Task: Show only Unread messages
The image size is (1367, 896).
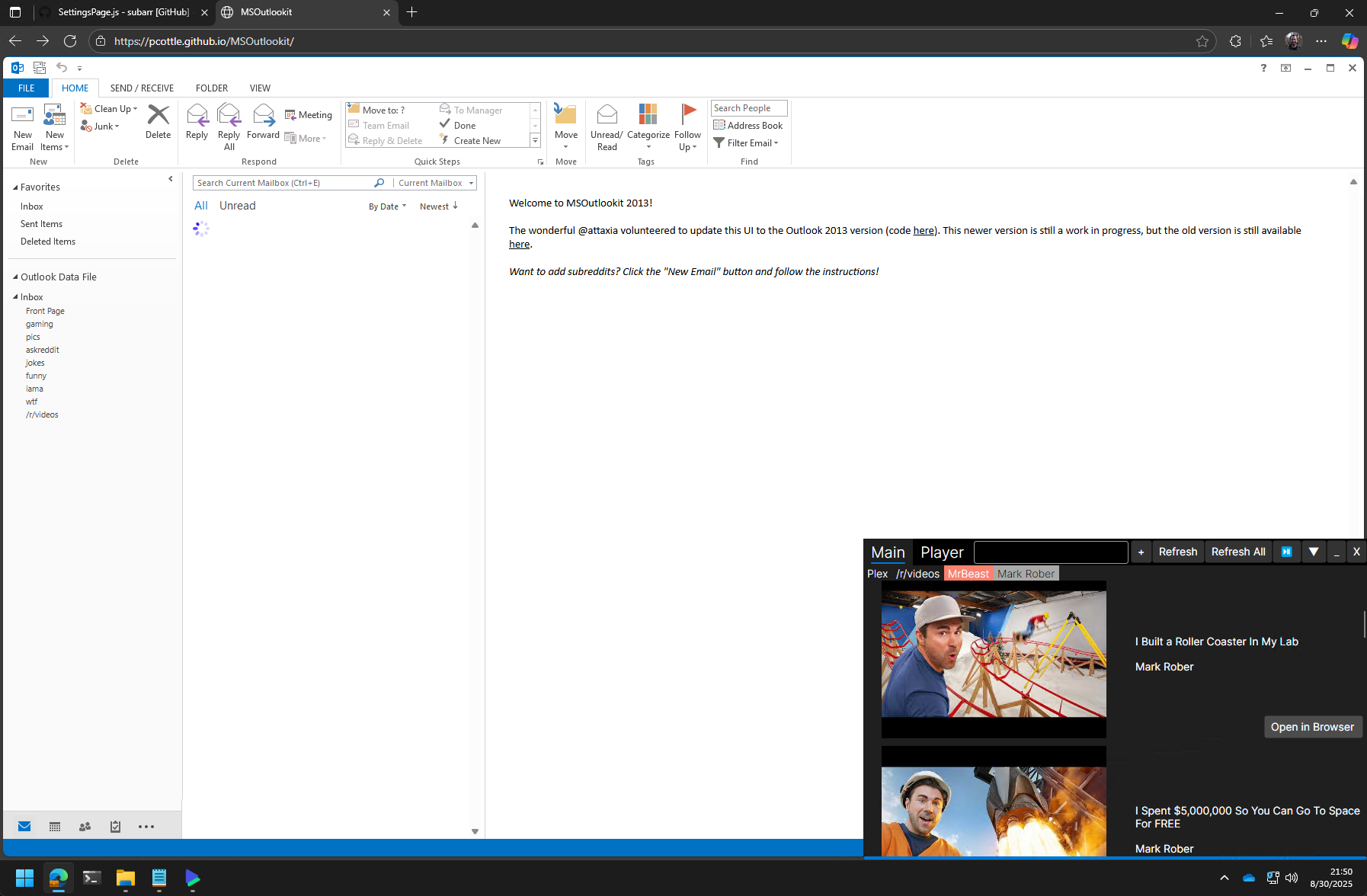Action: [238, 206]
